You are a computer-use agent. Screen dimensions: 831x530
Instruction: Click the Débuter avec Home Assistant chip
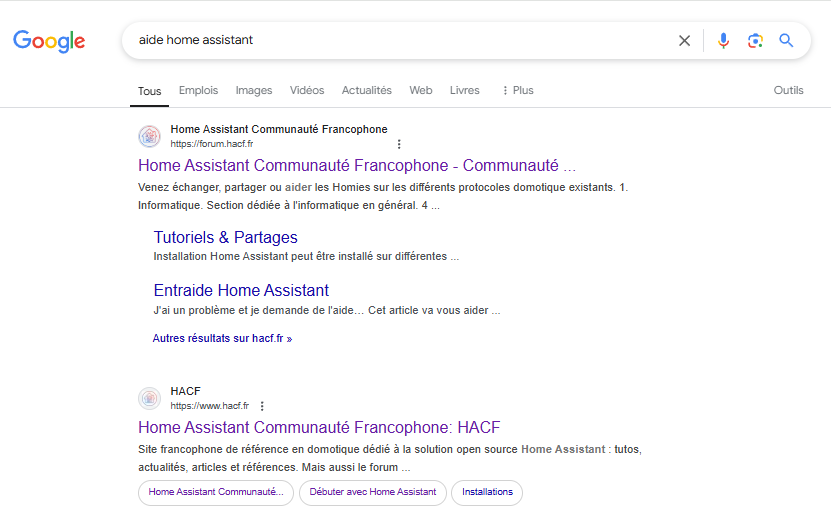point(372,492)
